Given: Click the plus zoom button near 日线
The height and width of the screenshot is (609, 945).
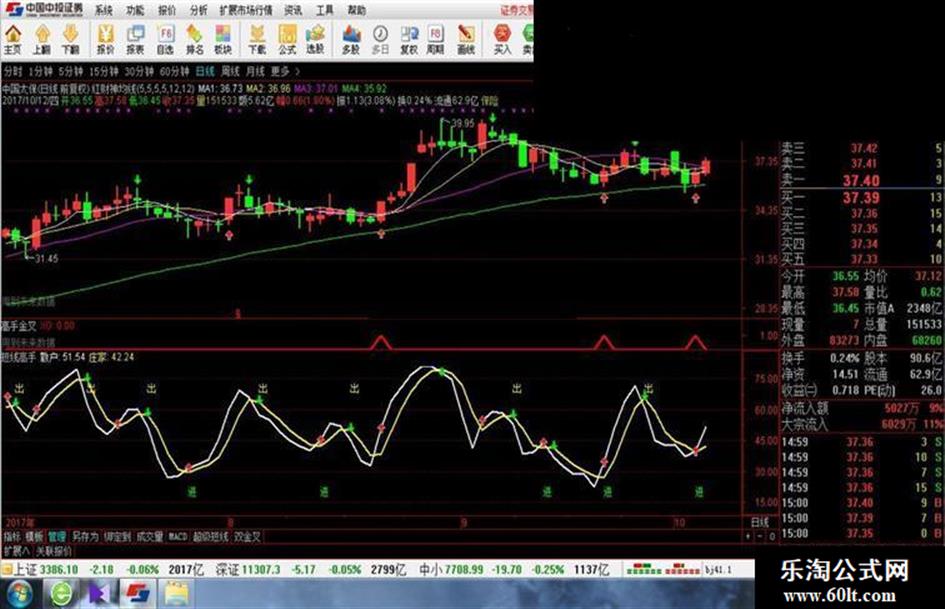Looking at the screenshot, I should click(x=749, y=536).
